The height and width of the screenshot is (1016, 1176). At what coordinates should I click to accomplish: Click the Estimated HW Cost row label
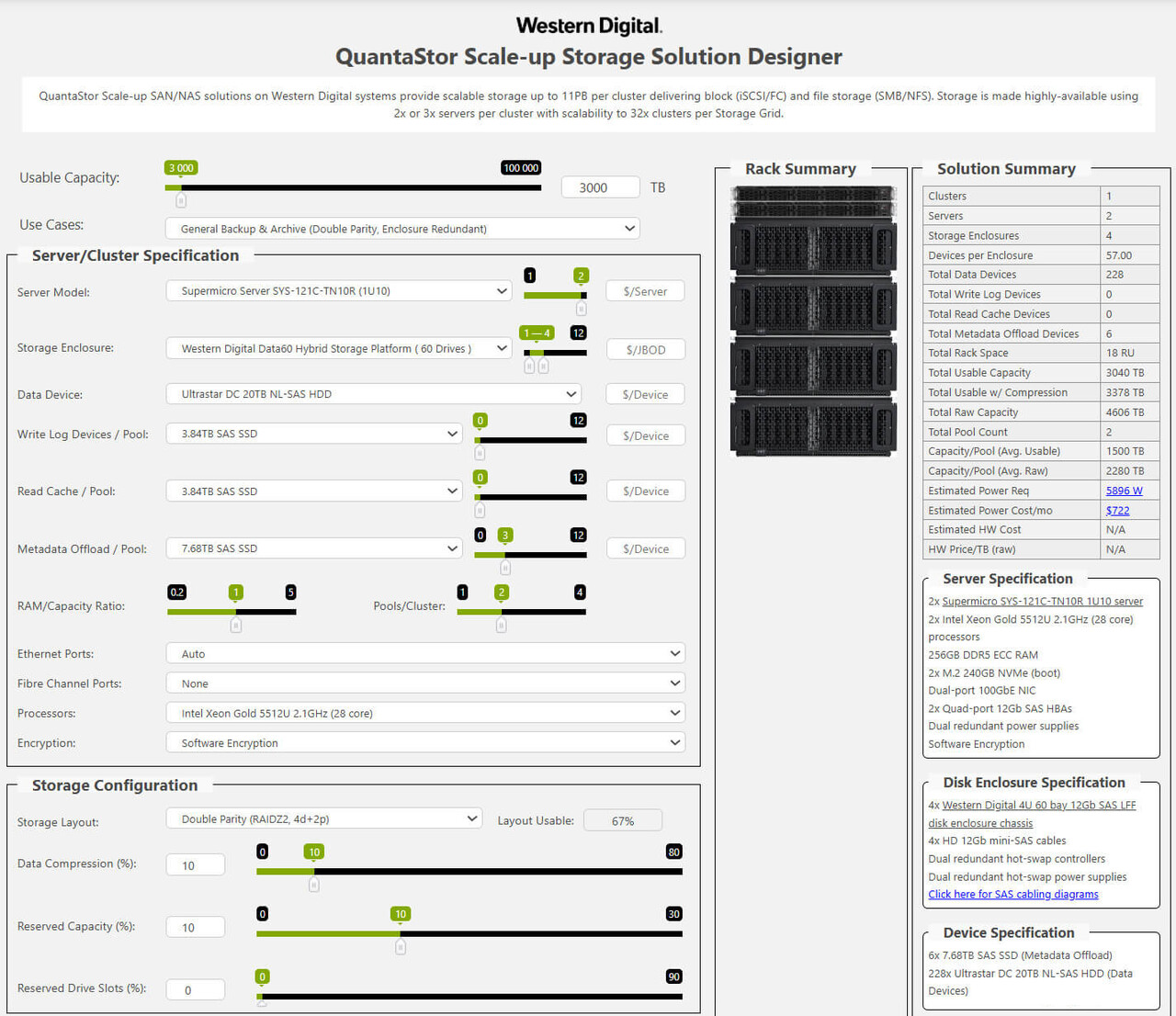974,529
